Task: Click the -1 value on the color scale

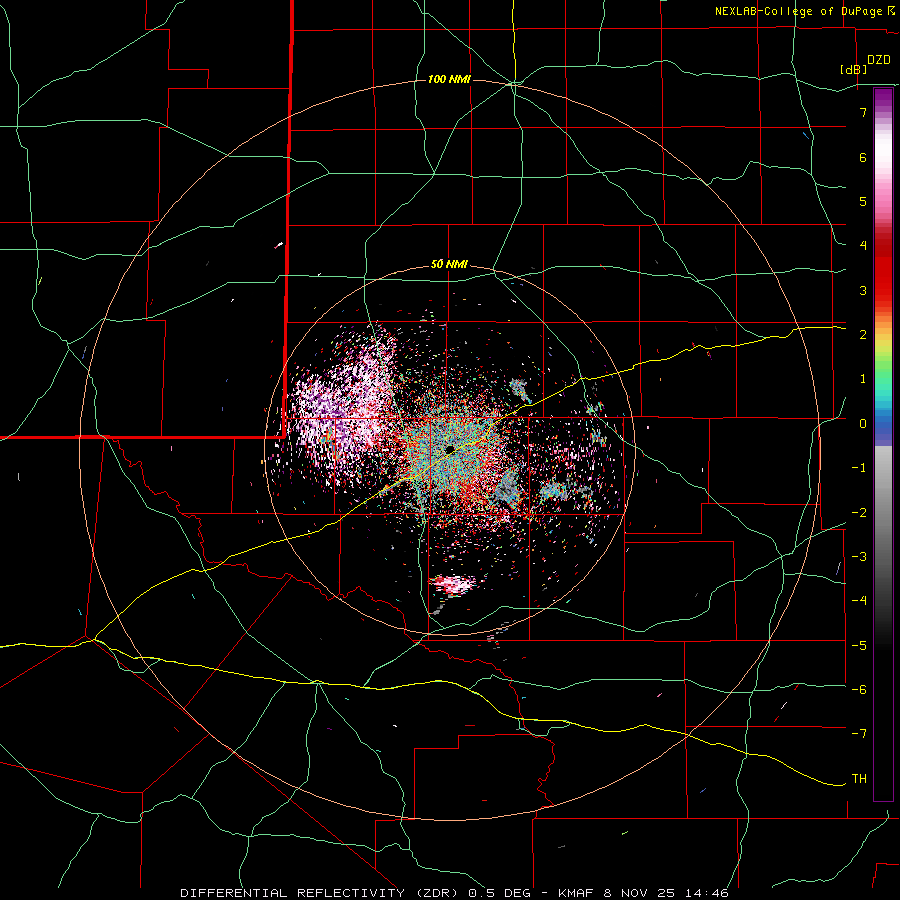Action: coord(859,468)
